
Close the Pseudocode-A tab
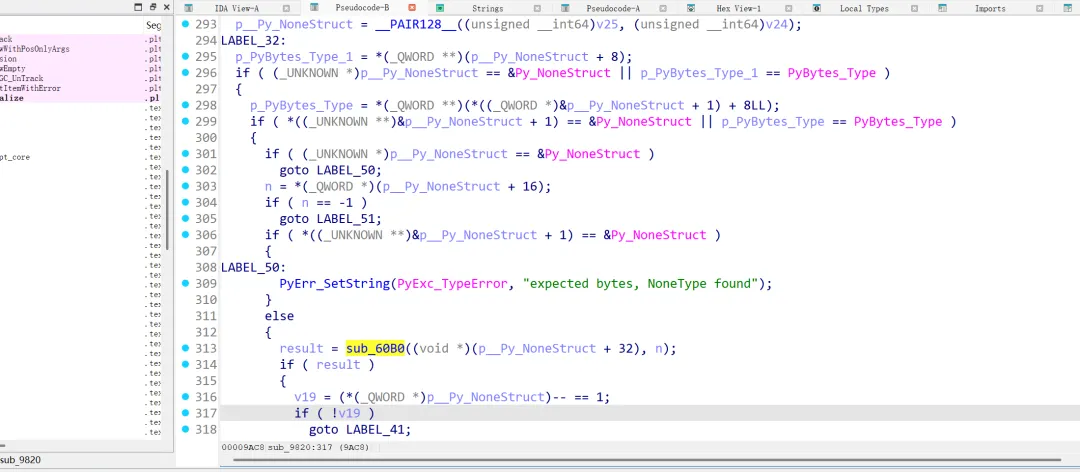(663, 8)
